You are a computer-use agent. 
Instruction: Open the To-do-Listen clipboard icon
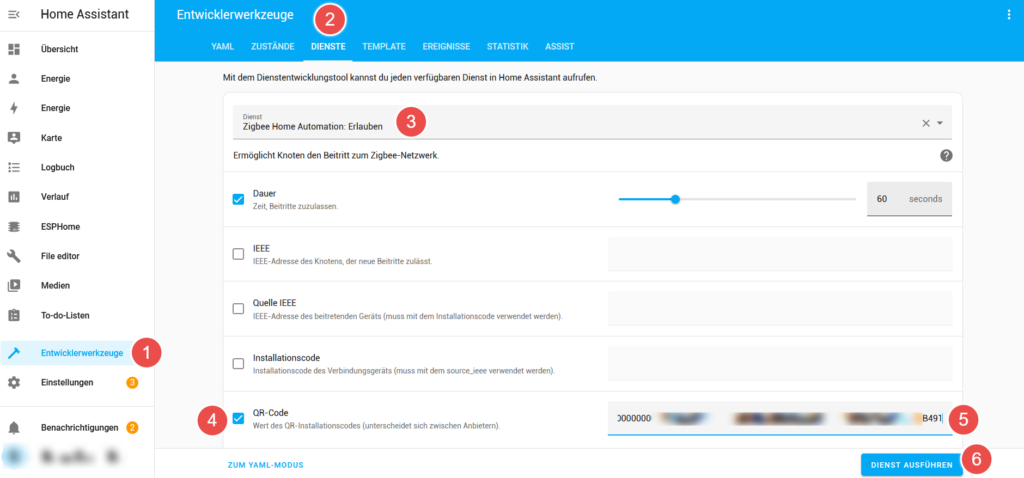tap(14, 315)
